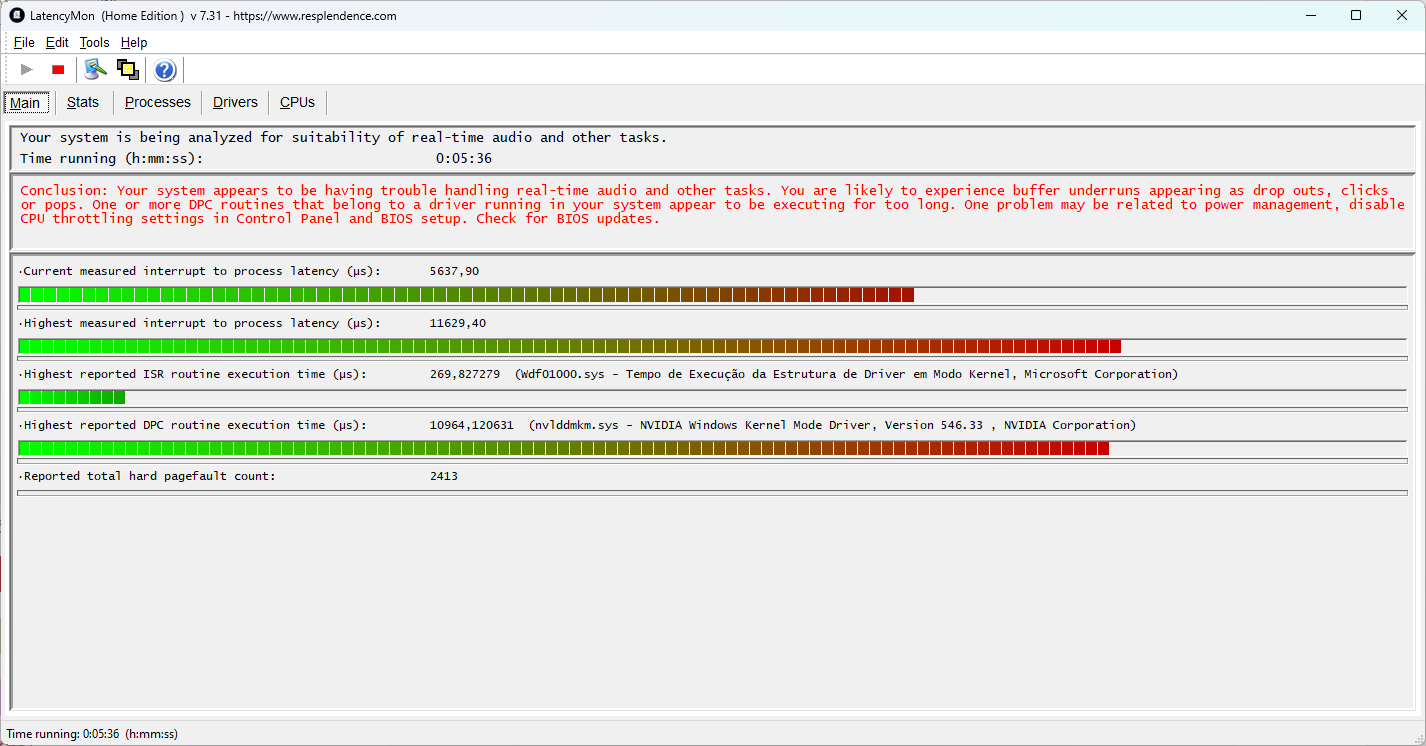Stop monitoring with the red square icon

[58, 69]
